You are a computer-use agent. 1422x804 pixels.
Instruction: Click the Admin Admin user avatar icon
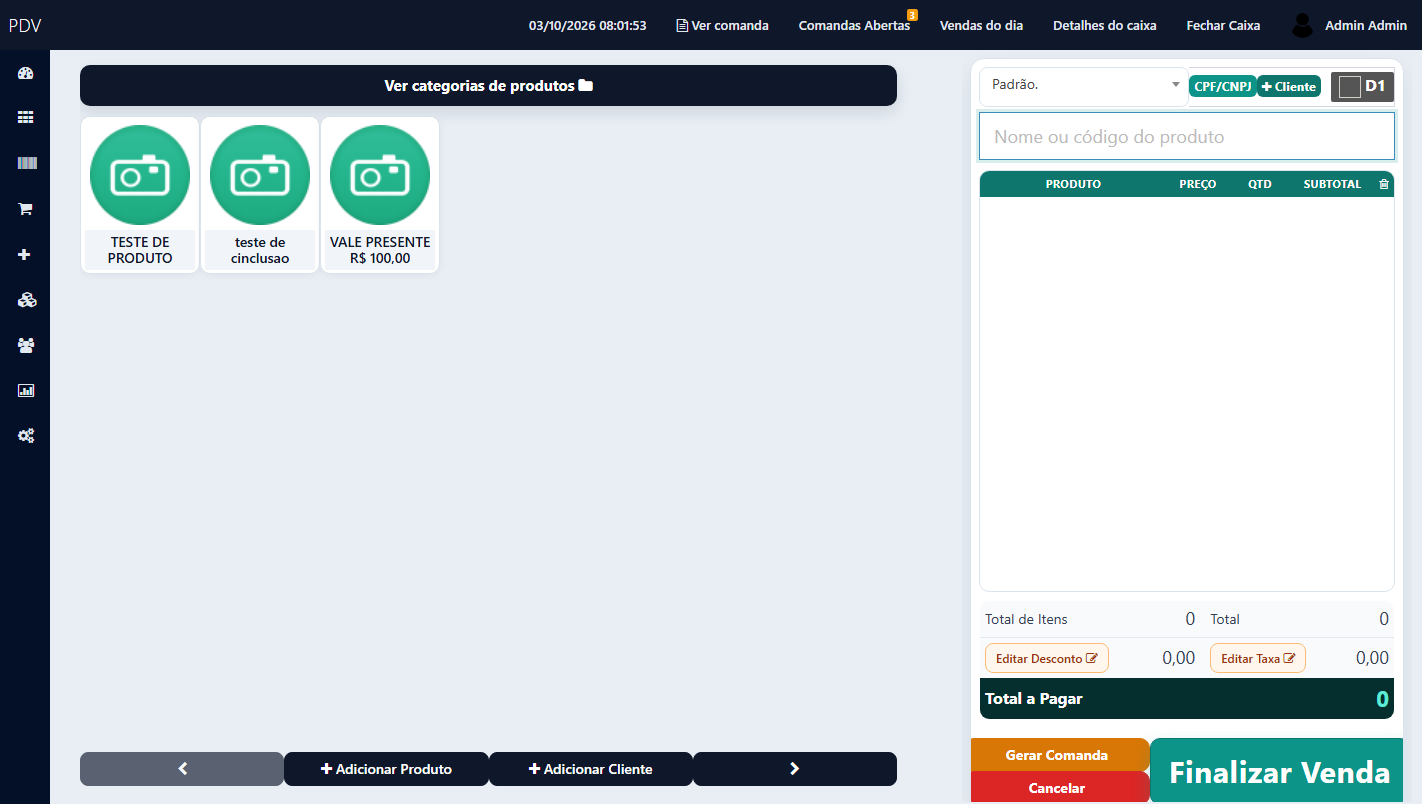(x=1302, y=26)
